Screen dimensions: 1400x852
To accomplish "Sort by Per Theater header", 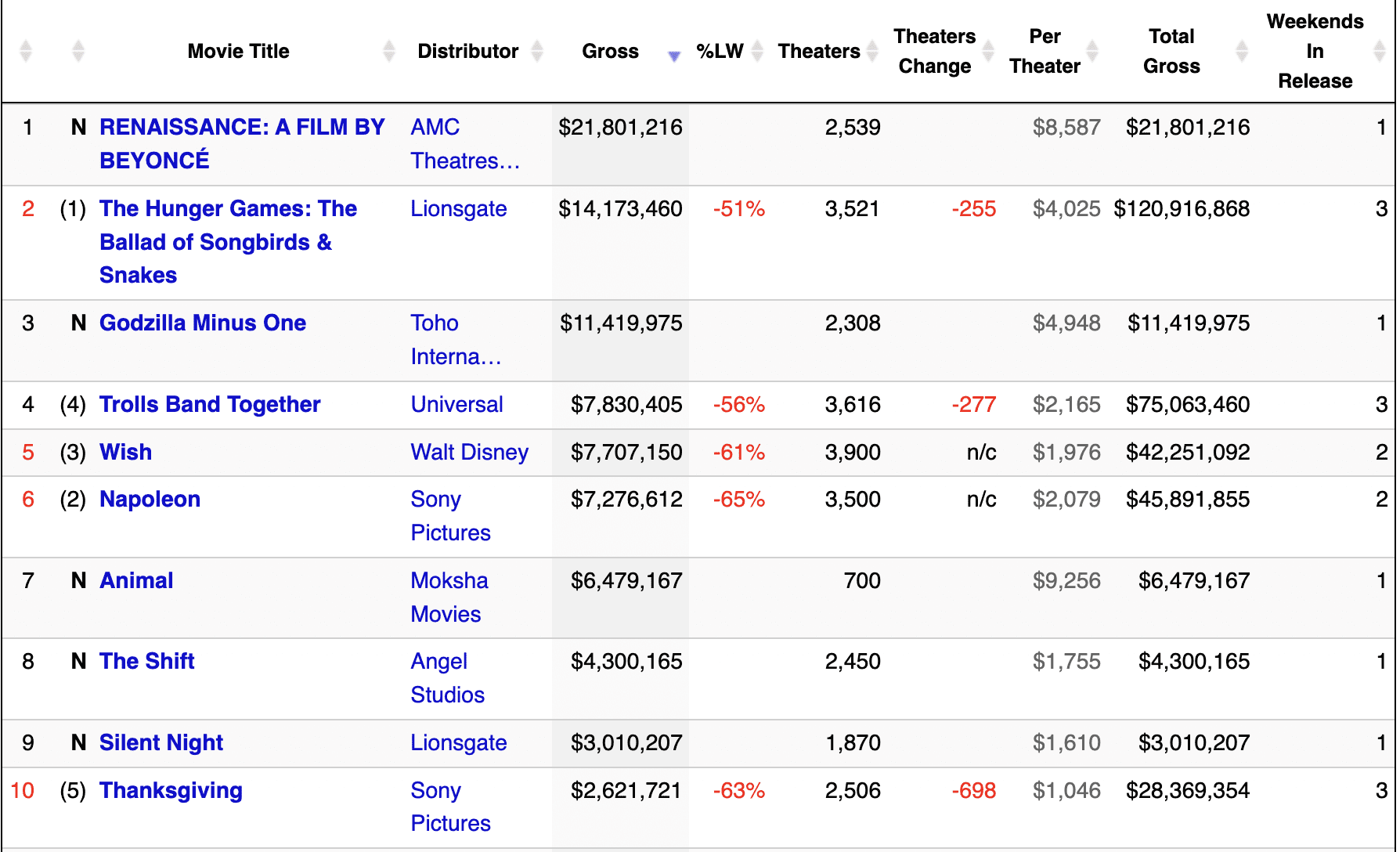I will [1045, 52].
